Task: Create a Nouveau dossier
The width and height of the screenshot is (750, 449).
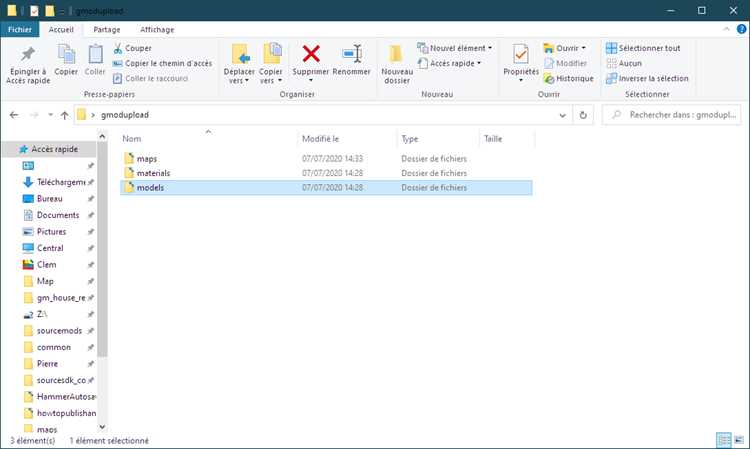Action: pos(397,64)
